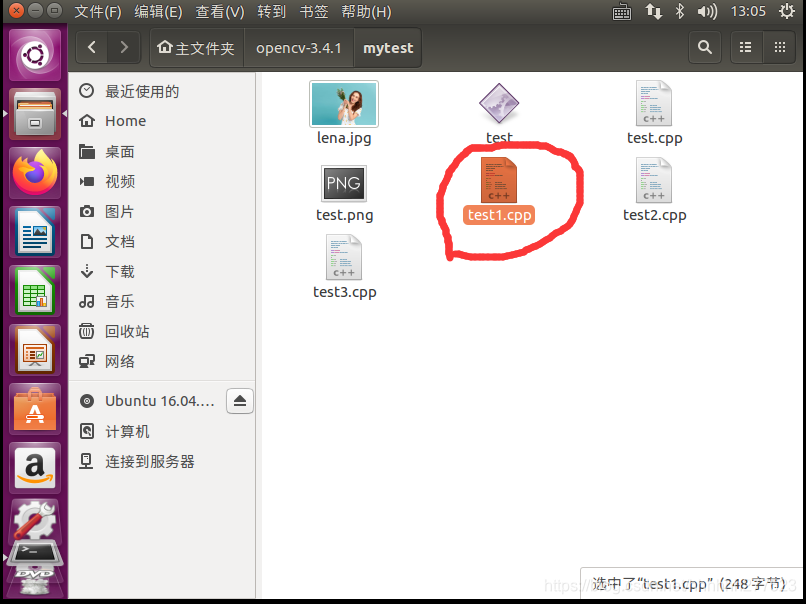Click the Amazon icon in the launcher
The height and width of the screenshot is (604, 806).
tap(34, 470)
